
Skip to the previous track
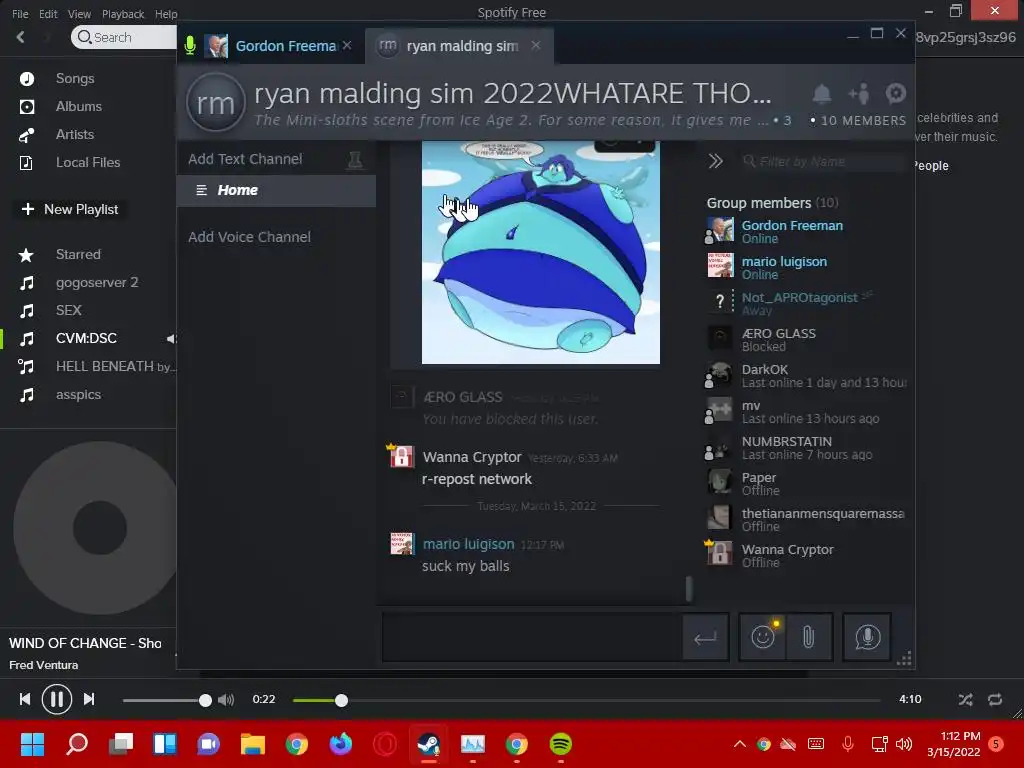[x=25, y=699]
